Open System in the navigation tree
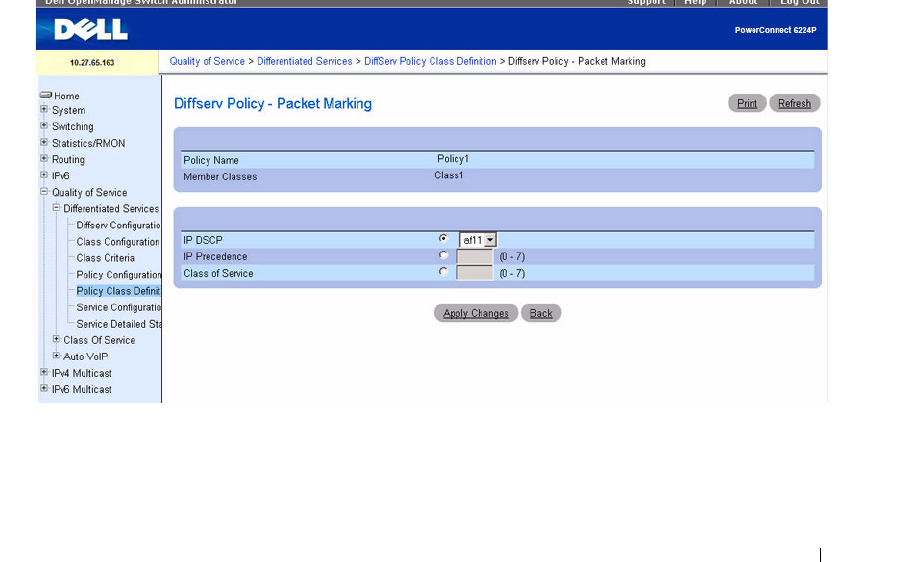The width and height of the screenshot is (900, 562). [x=68, y=110]
